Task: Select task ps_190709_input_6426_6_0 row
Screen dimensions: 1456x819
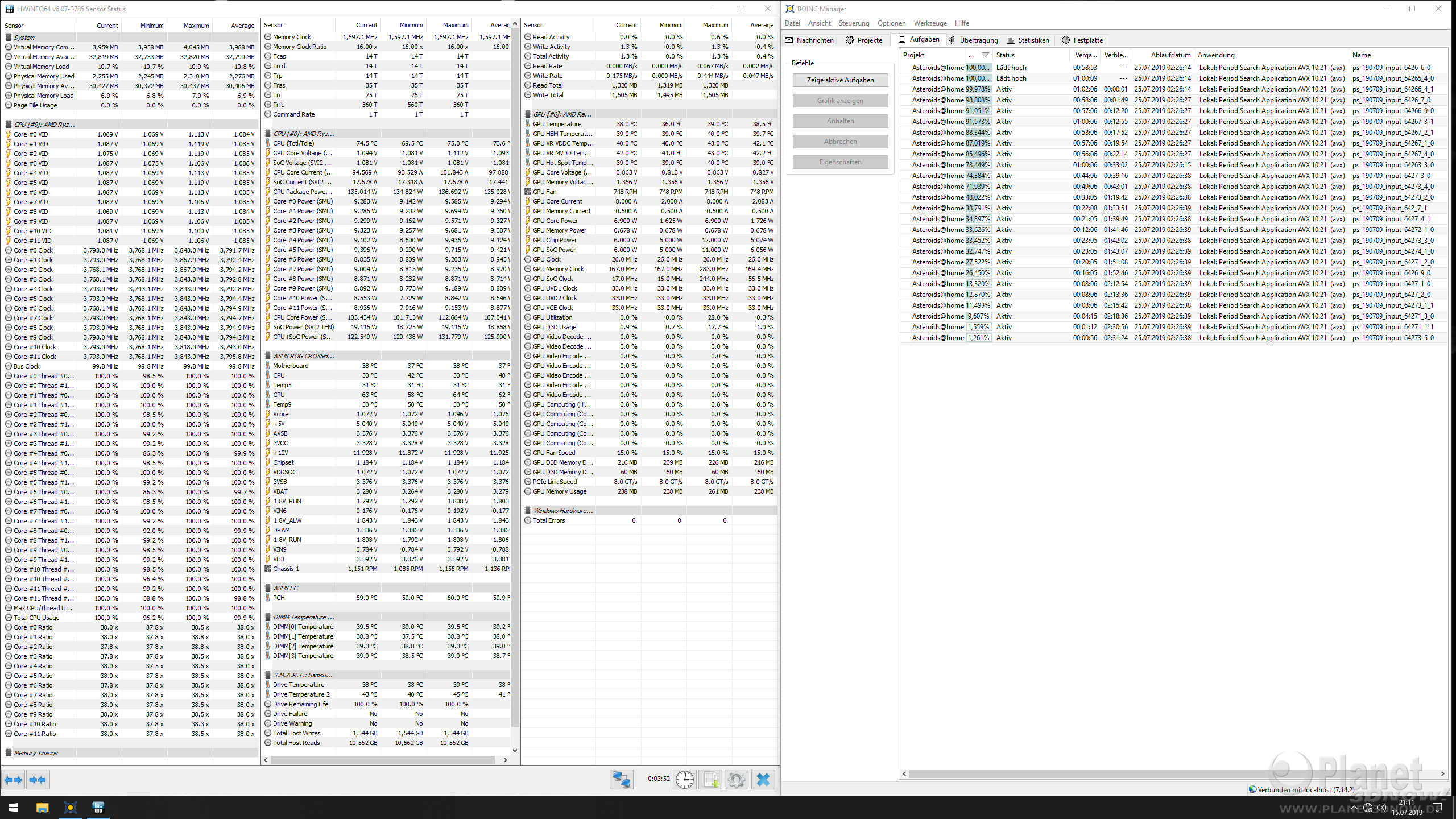Action: pyautogui.click(x=1173, y=68)
